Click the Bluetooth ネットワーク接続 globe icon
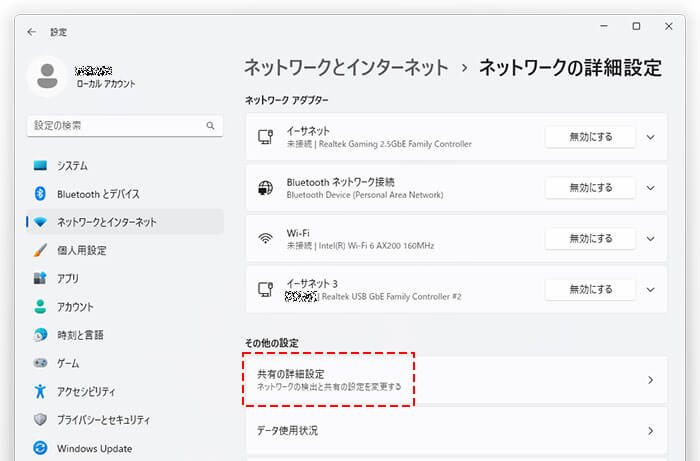Screen dimensions: 700x461 pos(265,187)
